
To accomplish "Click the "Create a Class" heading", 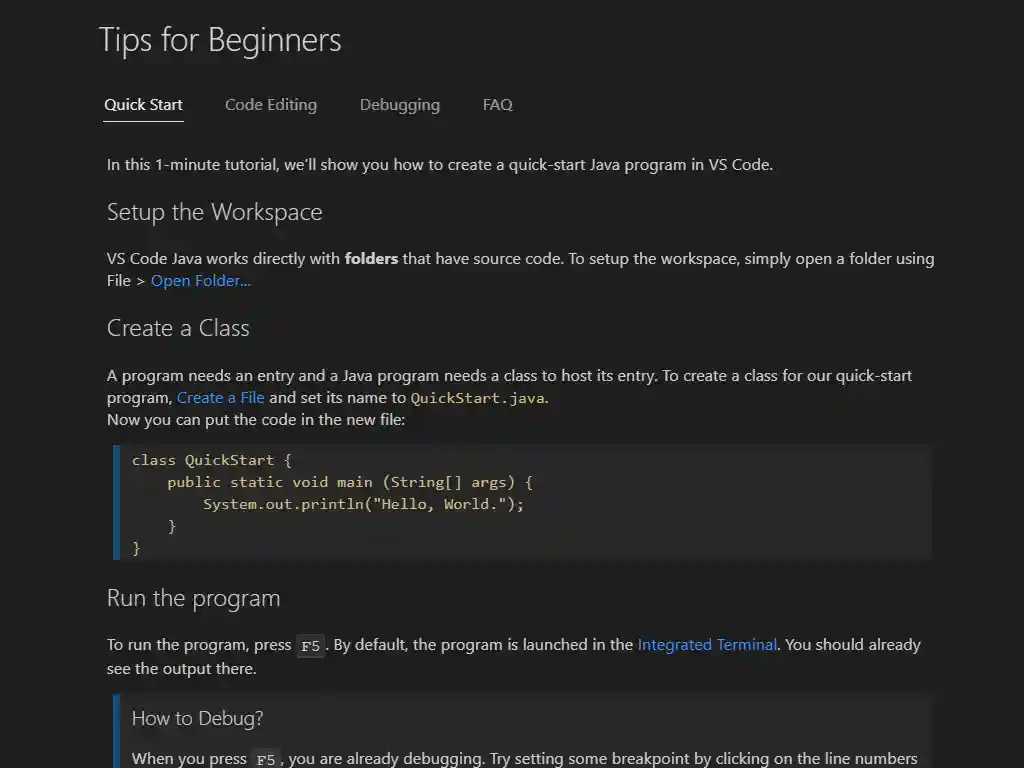I will pos(177,328).
